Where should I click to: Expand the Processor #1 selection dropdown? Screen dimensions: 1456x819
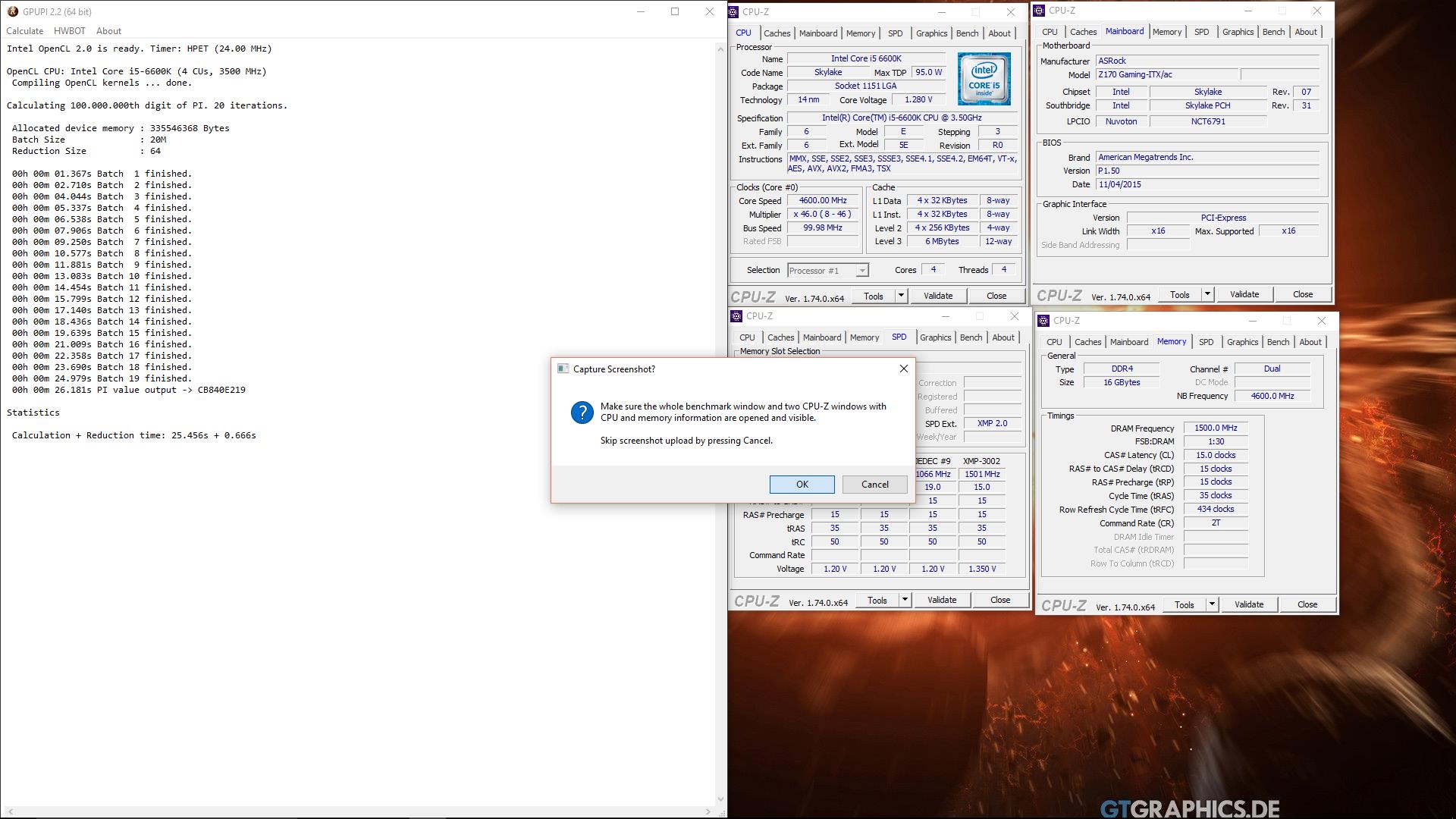[861, 271]
